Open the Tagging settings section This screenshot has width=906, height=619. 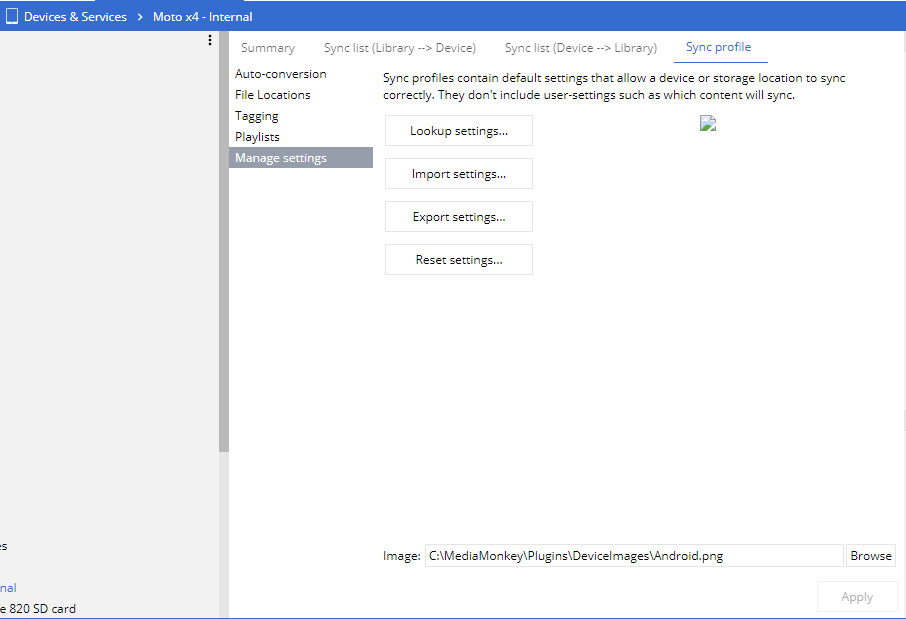[x=256, y=116]
